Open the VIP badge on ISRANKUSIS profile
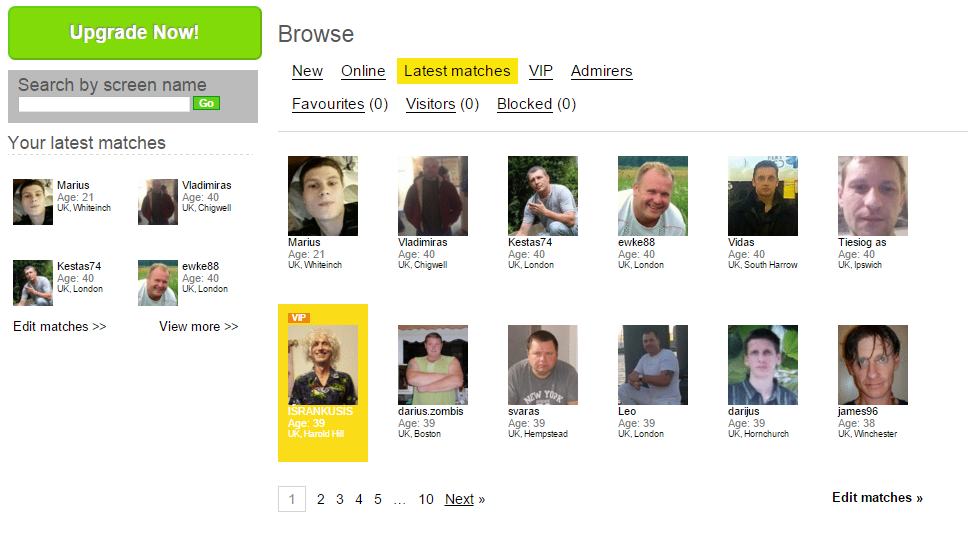 pyautogui.click(x=299, y=318)
